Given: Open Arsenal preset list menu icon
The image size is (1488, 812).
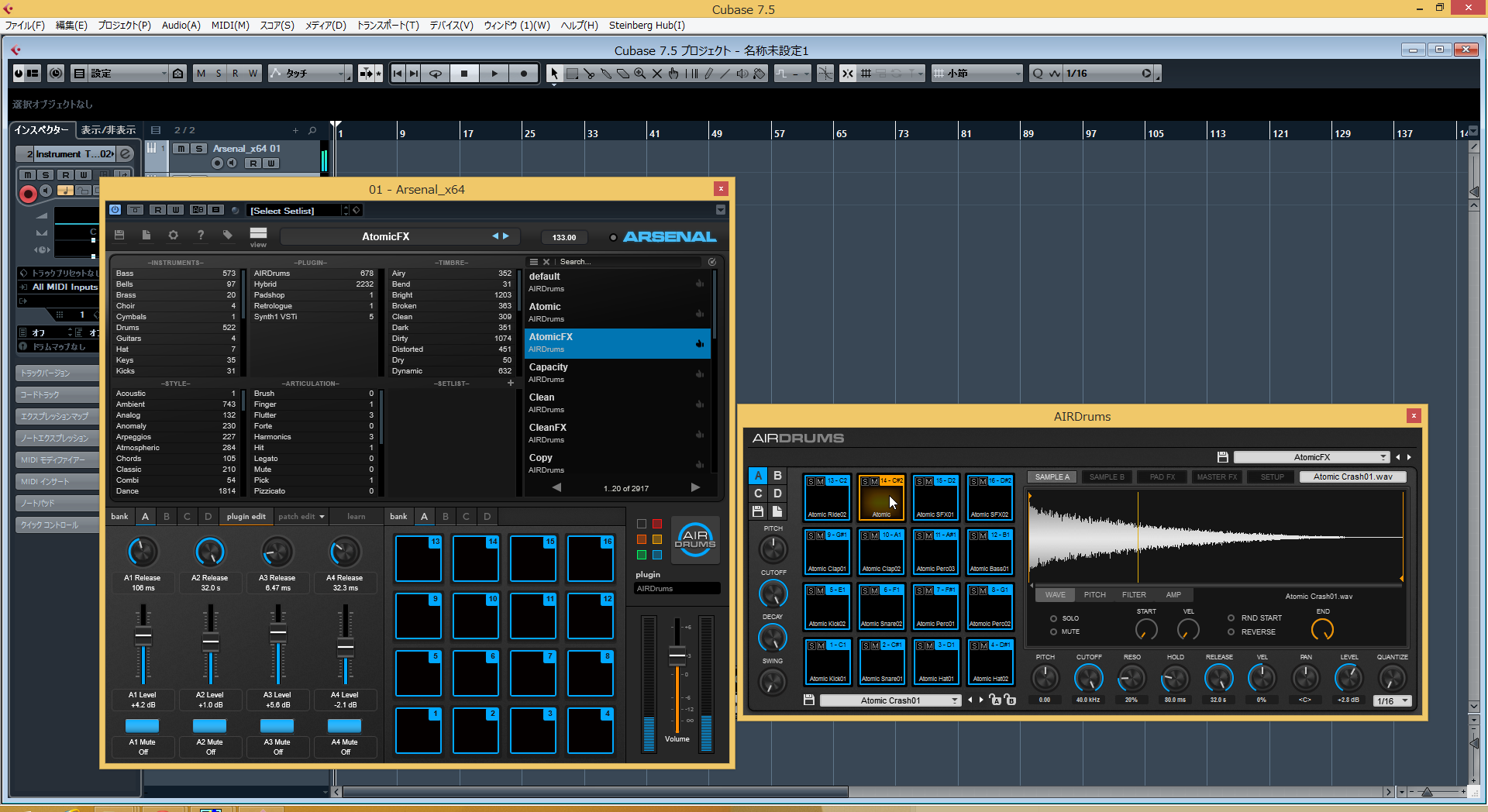Looking at the screenshot, I should pos(533,262).
